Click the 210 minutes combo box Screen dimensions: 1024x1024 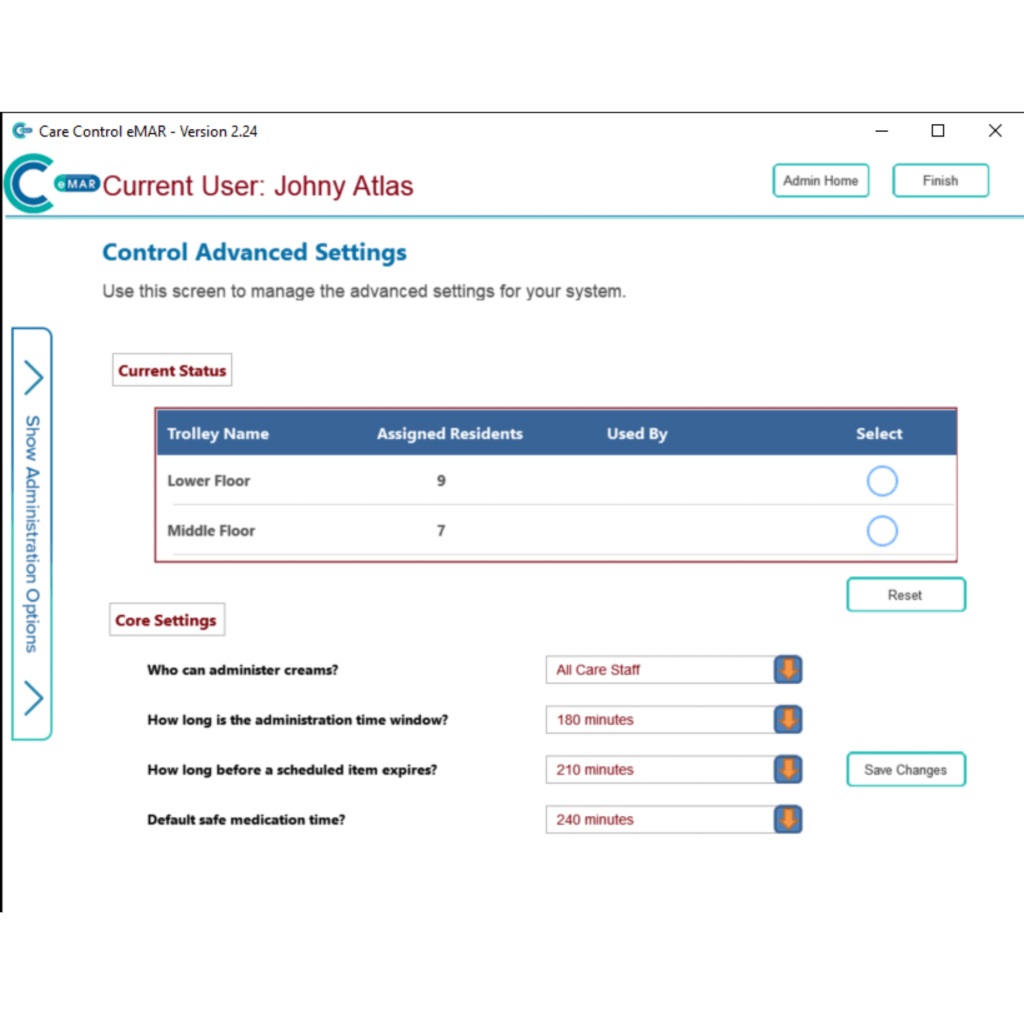(673, 769)
